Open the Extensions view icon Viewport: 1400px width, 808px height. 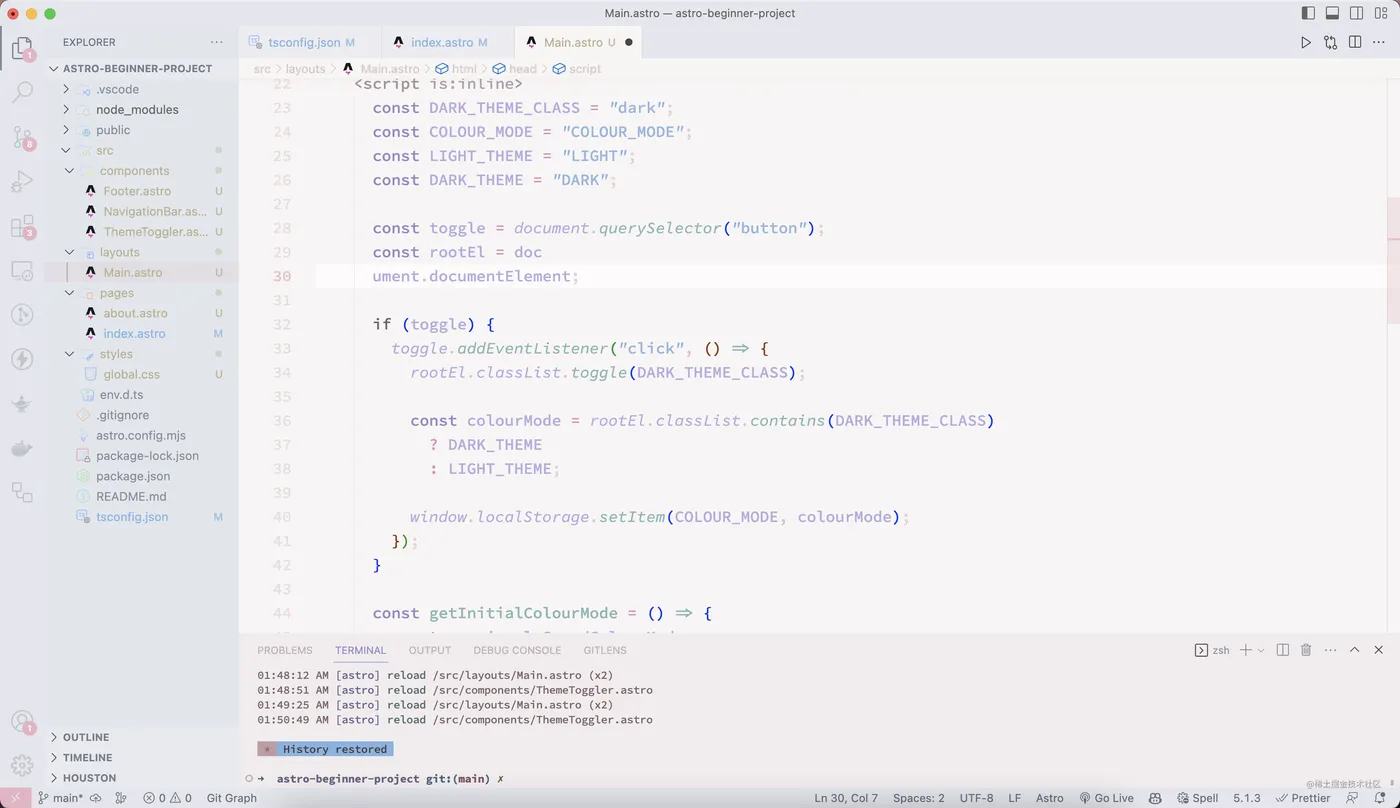coord(21,227)
